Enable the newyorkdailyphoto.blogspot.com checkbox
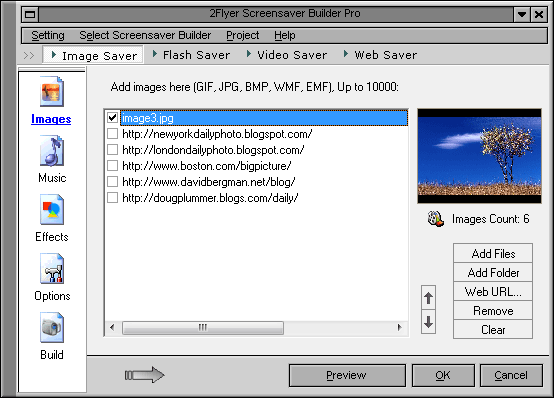The height and width of the screenshot is (398, 554). (112, 134)
